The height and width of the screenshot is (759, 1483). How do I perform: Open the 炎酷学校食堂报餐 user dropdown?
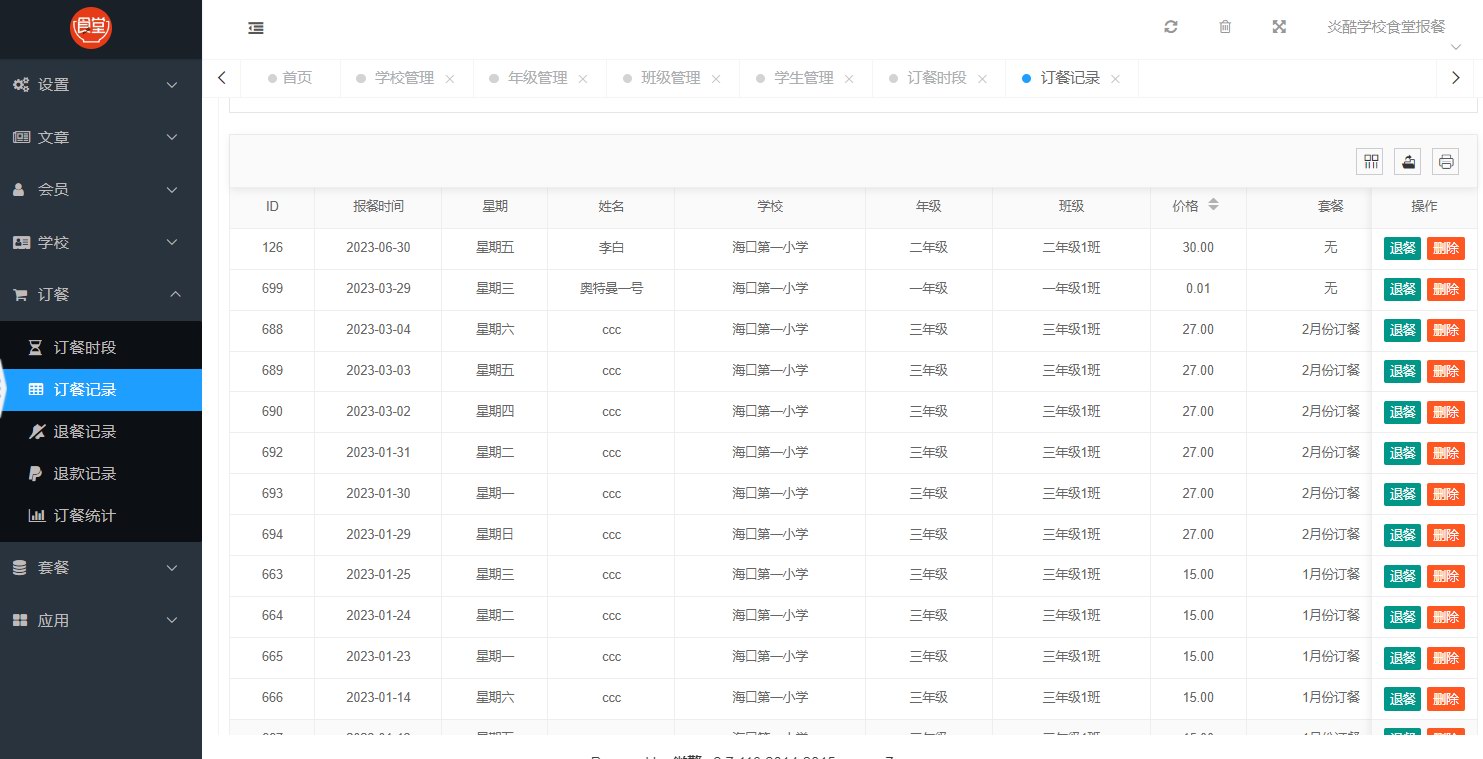point(1386,27)
